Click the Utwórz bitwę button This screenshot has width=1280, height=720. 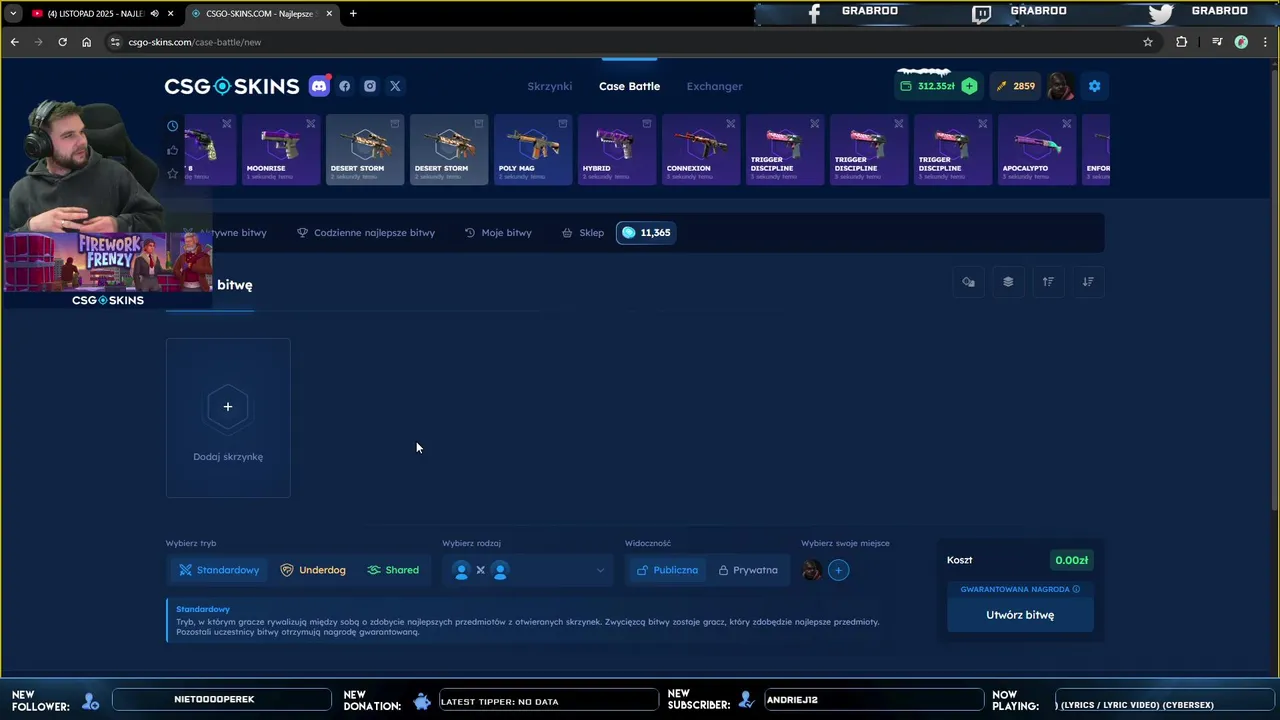pos(1020,615)
